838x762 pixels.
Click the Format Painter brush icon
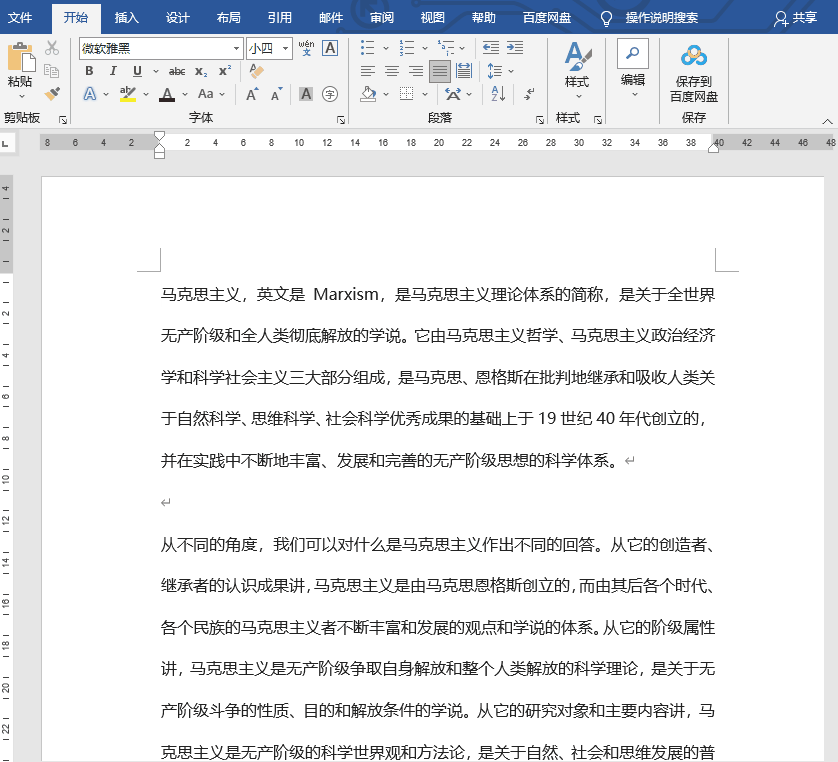pyautogui.click(x=52, y=93)
